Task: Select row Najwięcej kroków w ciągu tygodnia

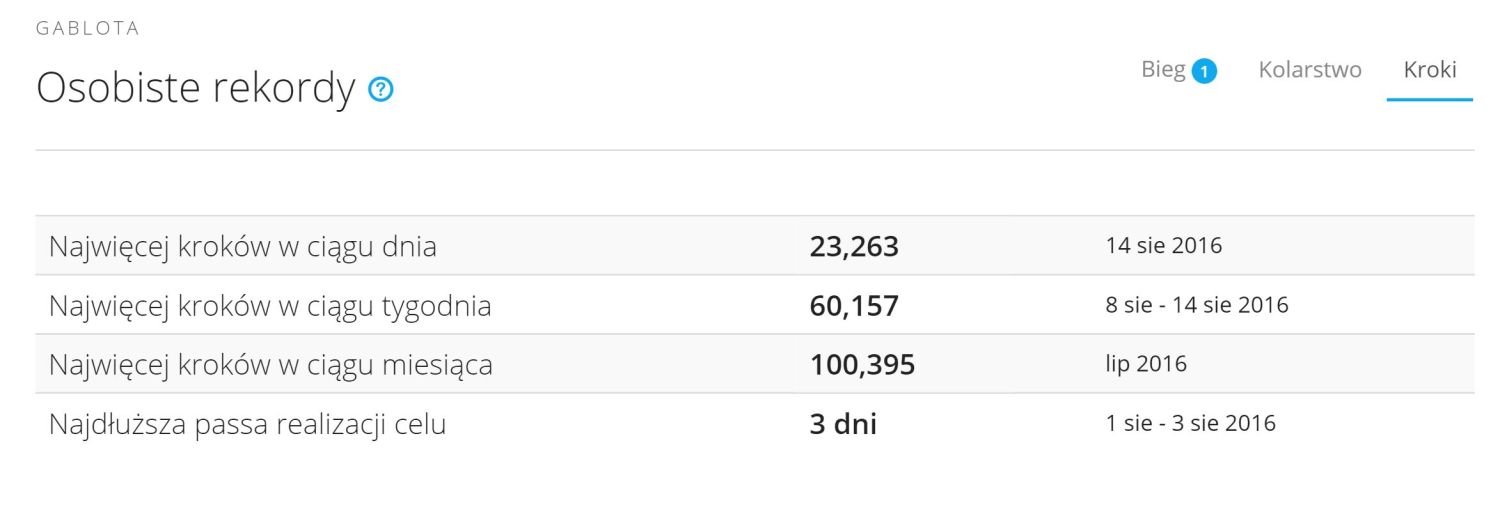Action: coord(755,305)
